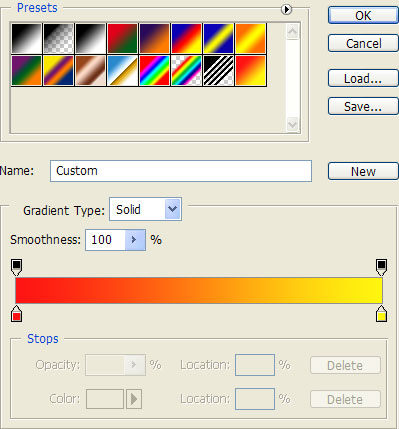Click the Smoothness value field
399x429 pixels.
(x=105, y=240)
